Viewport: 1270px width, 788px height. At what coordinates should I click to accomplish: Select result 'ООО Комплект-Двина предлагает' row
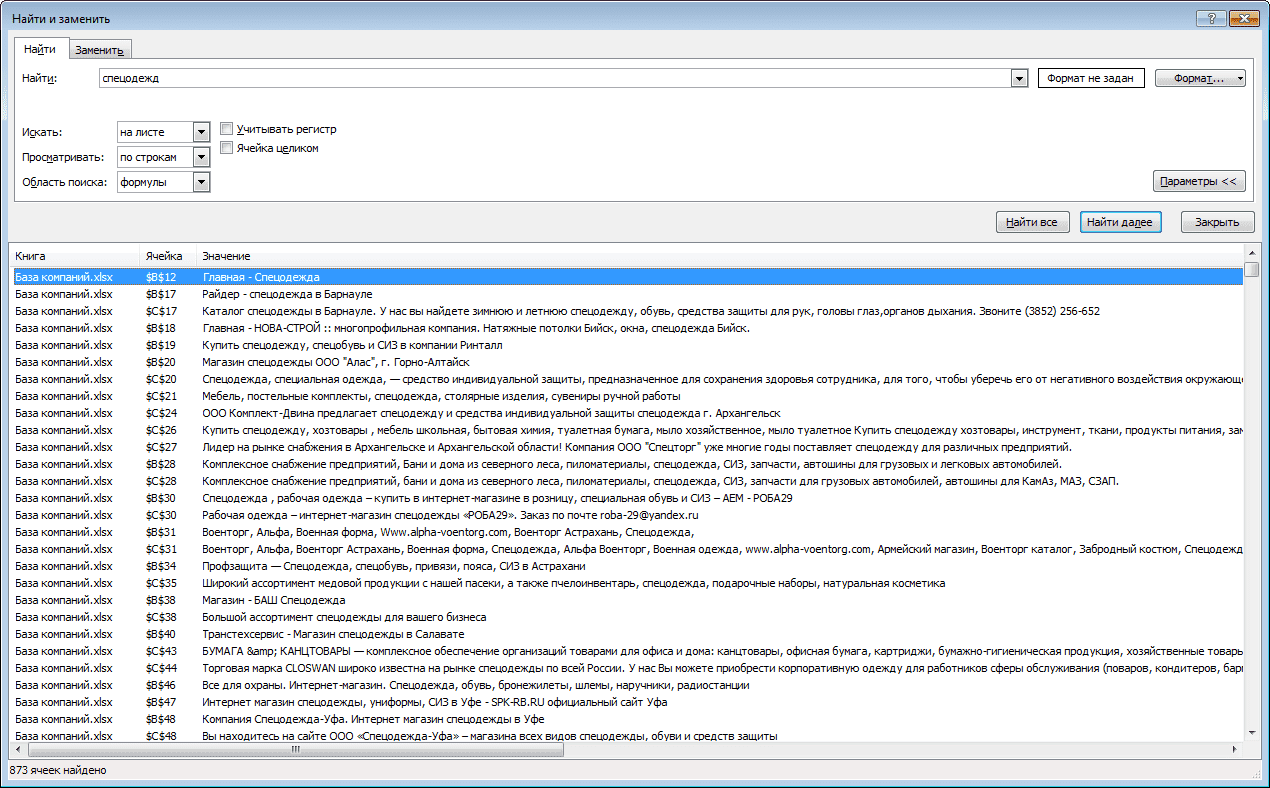click(627, 413)
